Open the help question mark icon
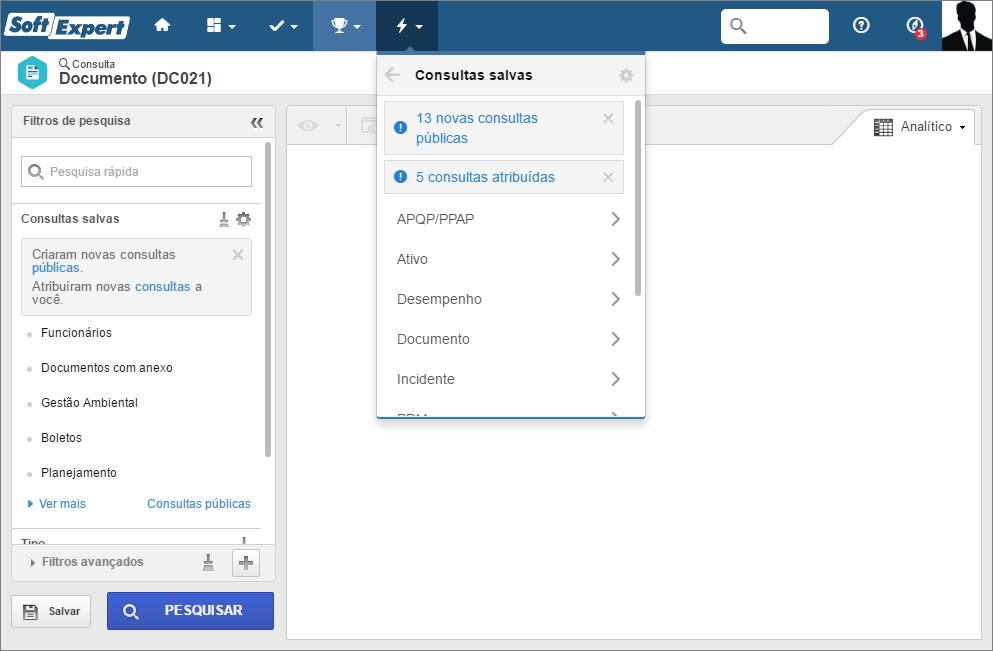Image resolution: width=993 pixels, height=651 pixels. [x=861, y=25]
